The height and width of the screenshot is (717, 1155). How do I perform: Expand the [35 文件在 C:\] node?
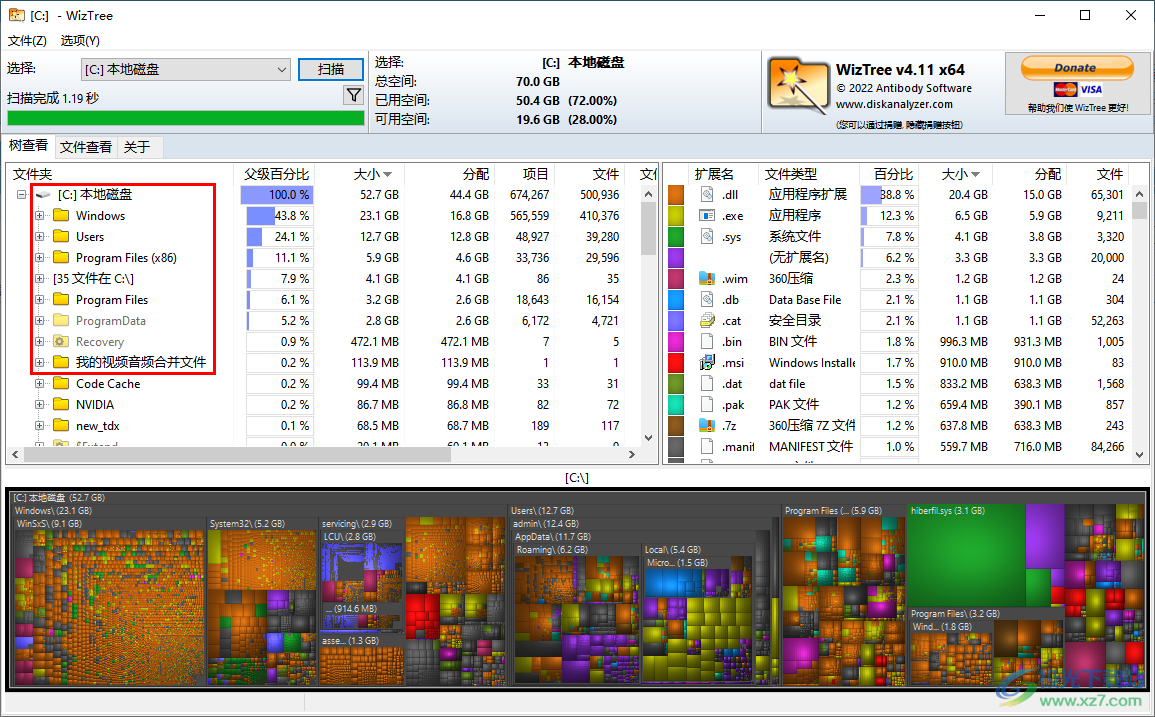[39, 279]
